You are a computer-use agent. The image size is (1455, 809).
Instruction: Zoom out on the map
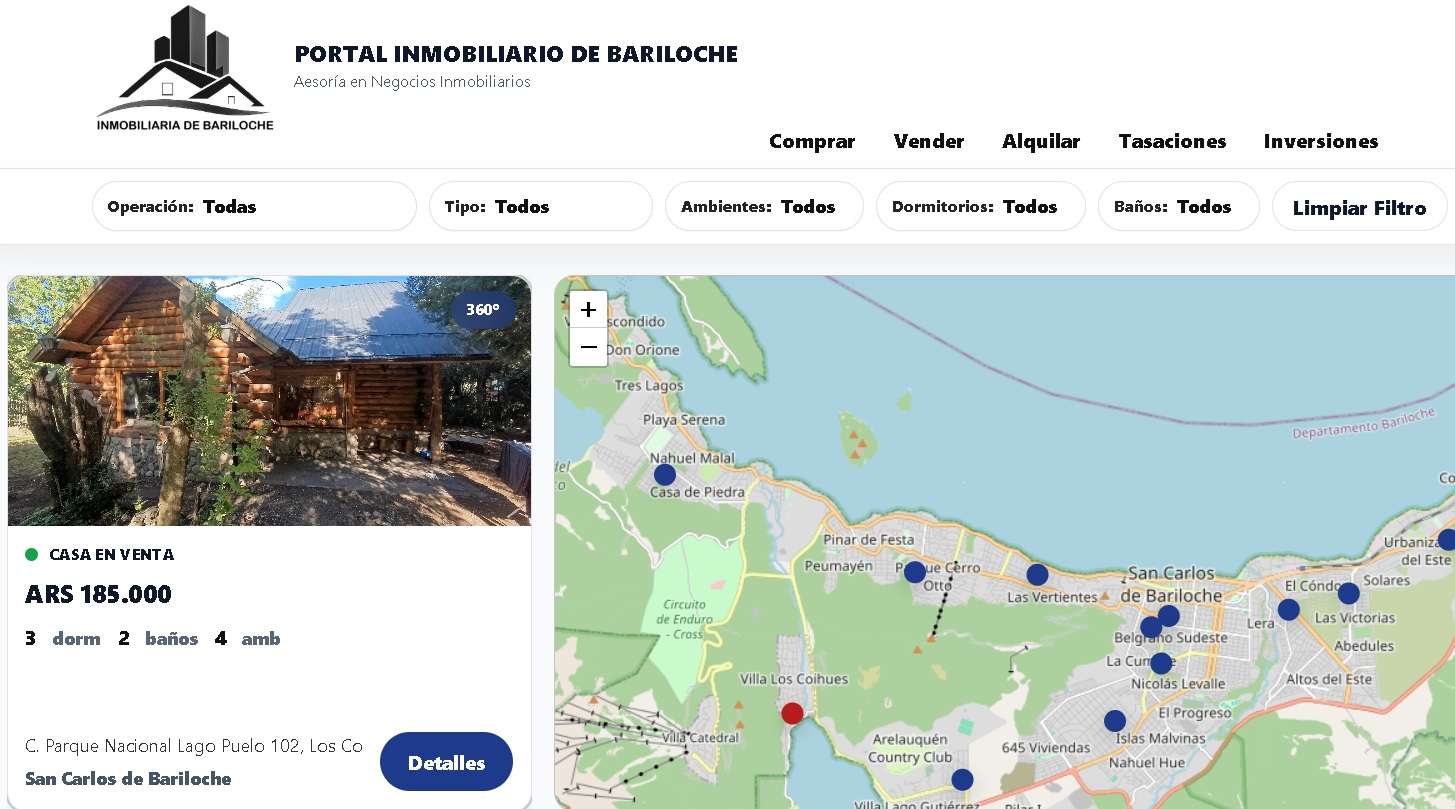click(588, 348)
